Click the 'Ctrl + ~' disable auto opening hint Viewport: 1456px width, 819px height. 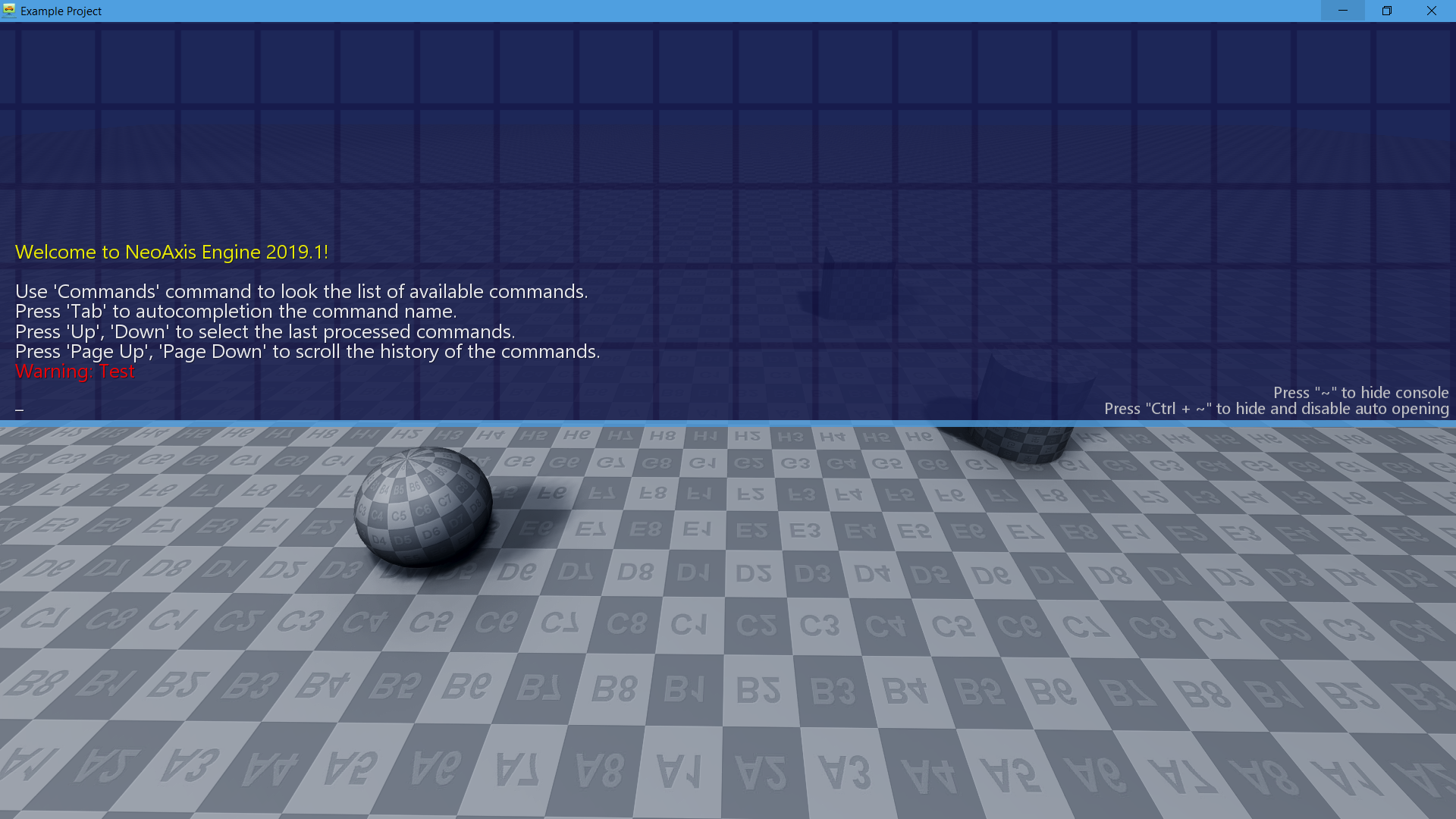point(1276,409)
